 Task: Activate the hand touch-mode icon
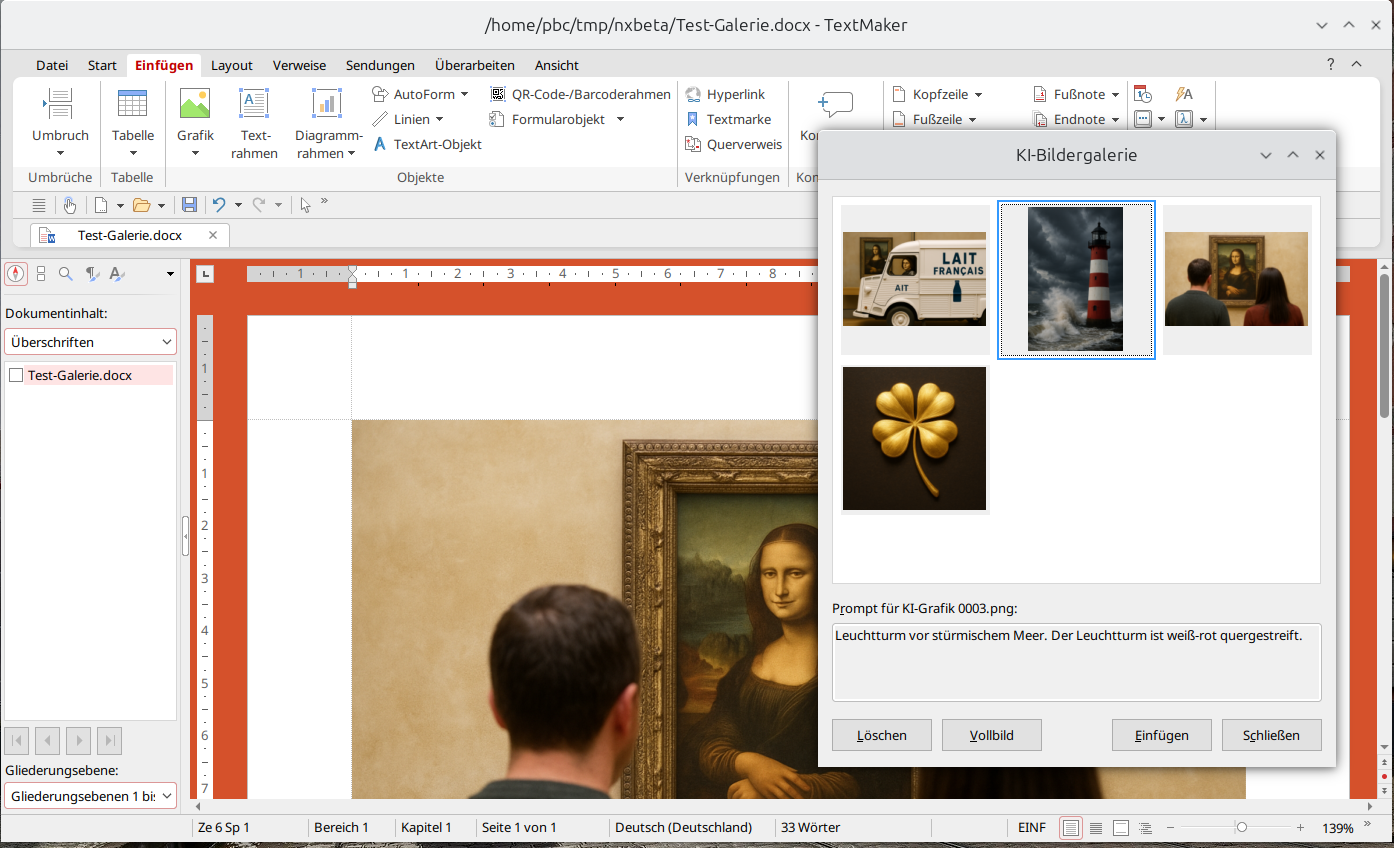(69, 205)
